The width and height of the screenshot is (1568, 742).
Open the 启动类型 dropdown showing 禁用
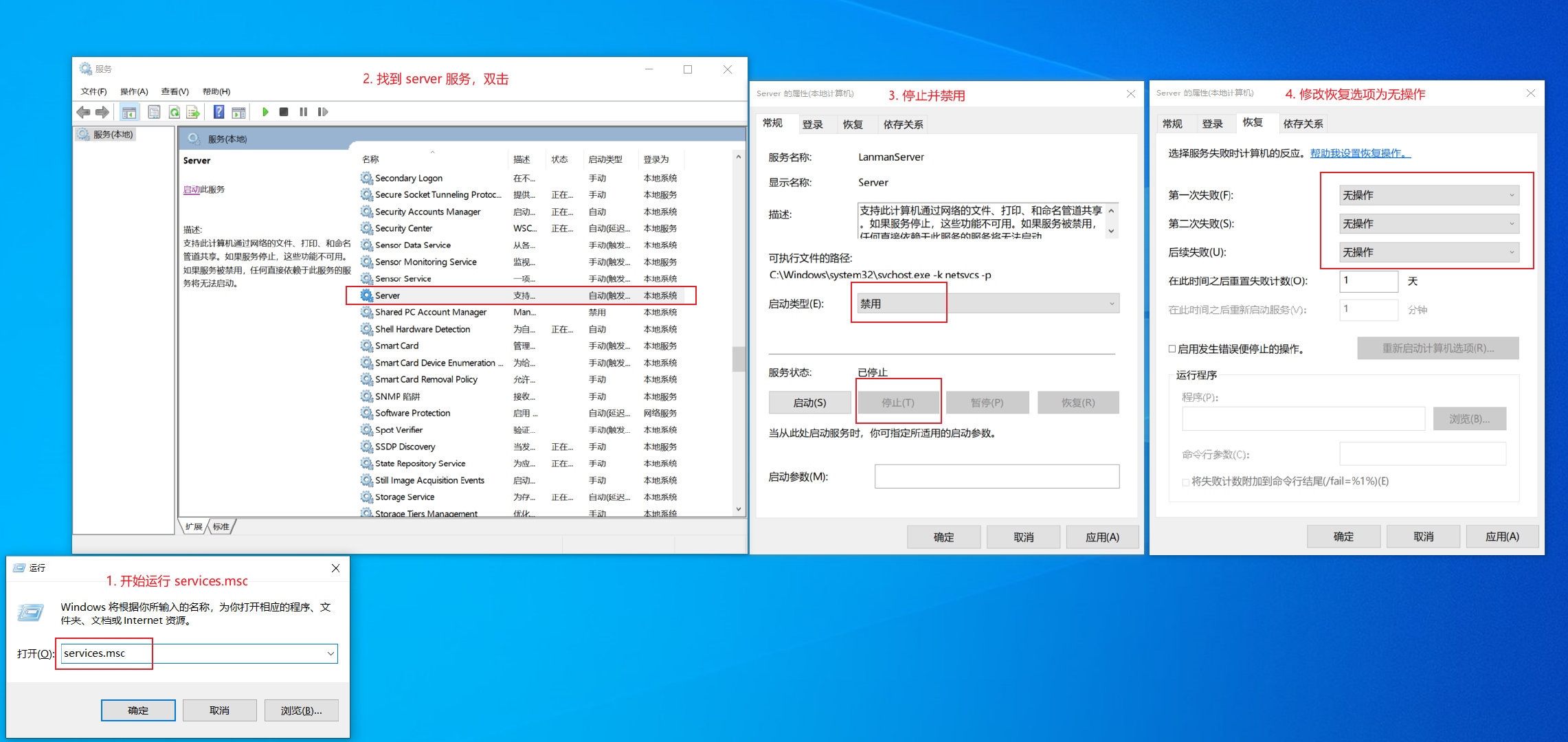pos(988,304)
